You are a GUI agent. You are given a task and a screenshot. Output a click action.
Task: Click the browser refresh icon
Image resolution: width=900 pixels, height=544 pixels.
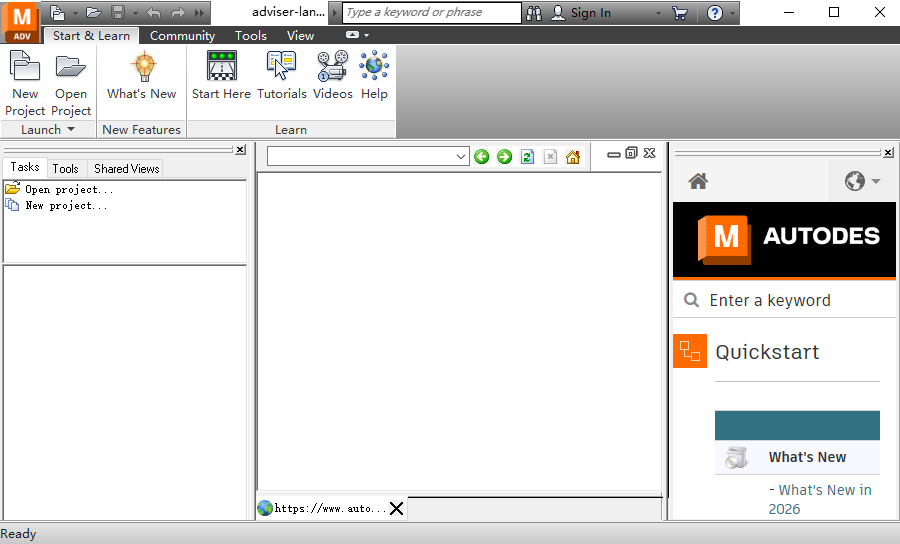point(527,156)
